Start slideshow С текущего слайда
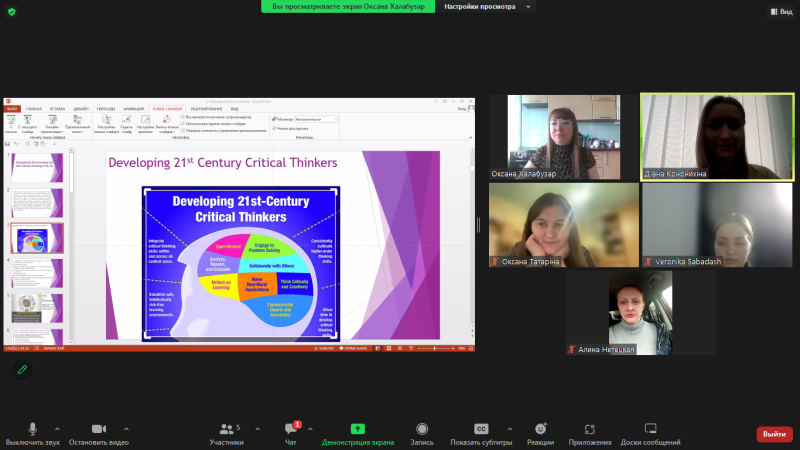Image resolution: width=800 pixels, height=450 pixels. [28, 124]
